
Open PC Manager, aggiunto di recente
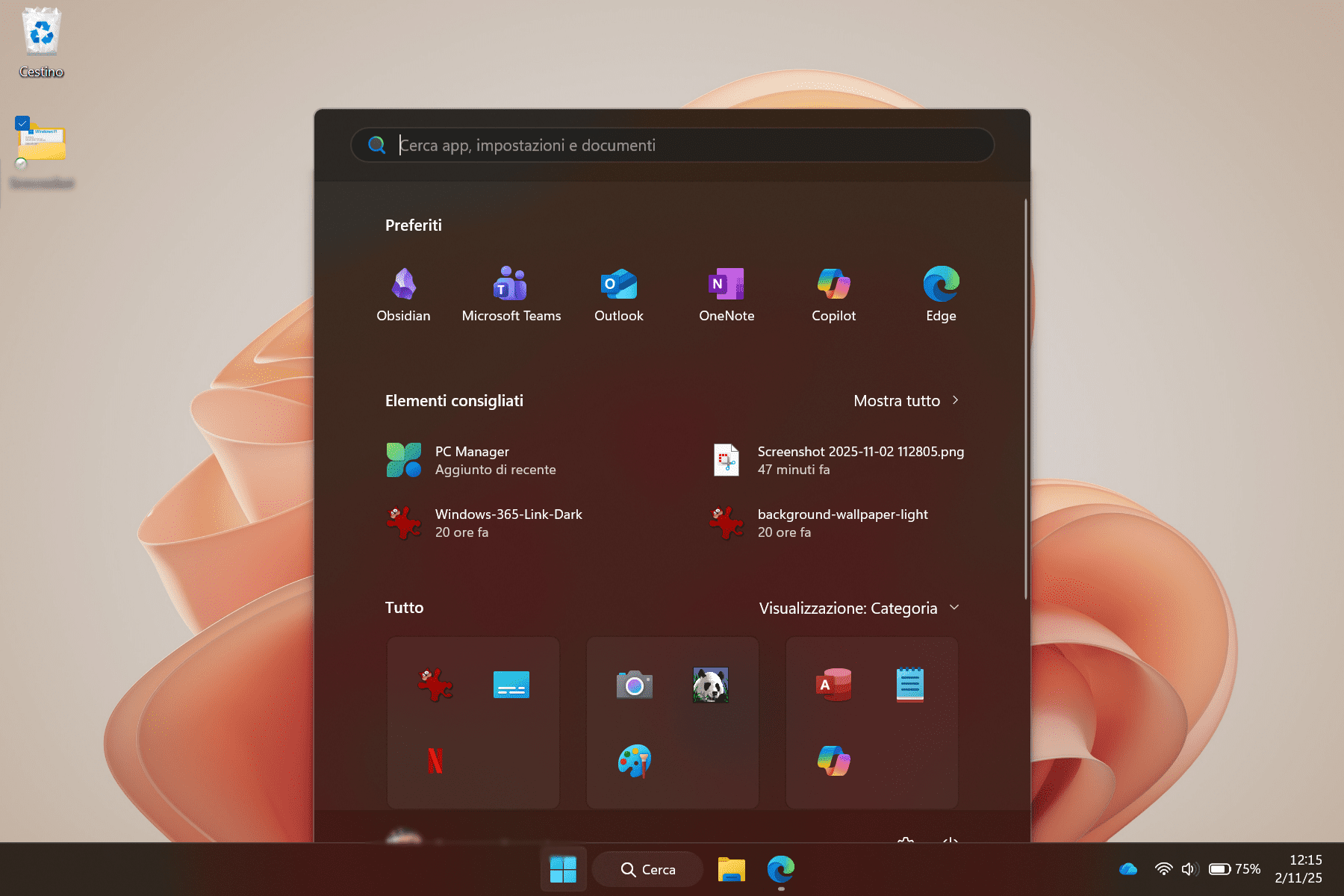(x=472, y=459)
